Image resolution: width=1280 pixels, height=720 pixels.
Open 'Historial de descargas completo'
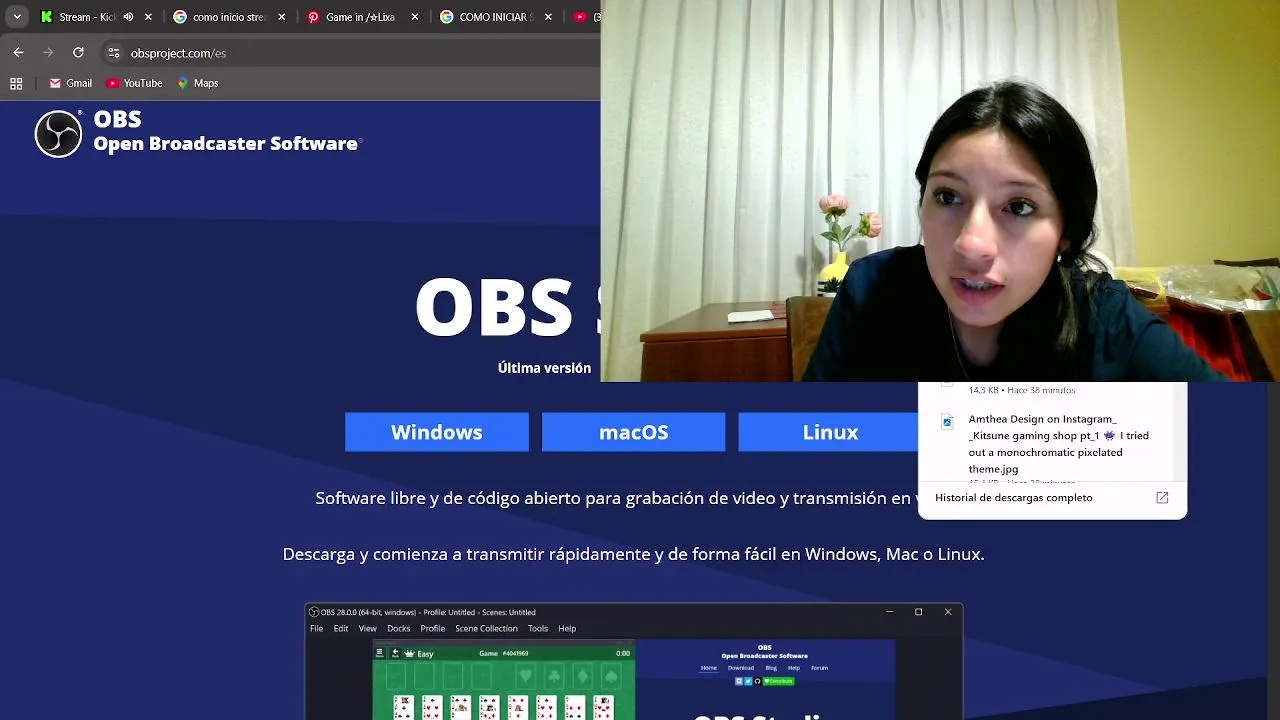pos(1013,497)
